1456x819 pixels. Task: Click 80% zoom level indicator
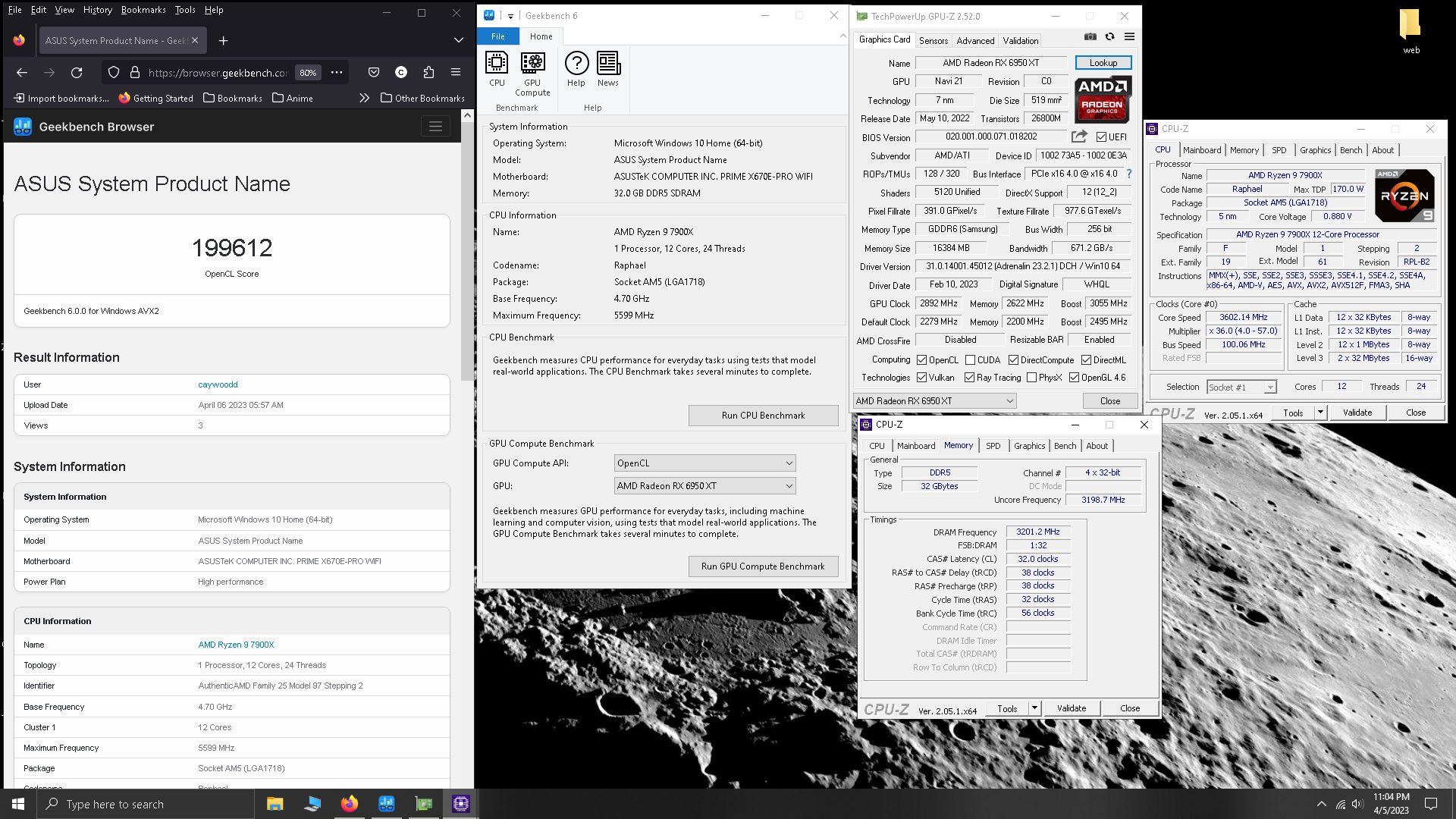click(x=308, y=73)
